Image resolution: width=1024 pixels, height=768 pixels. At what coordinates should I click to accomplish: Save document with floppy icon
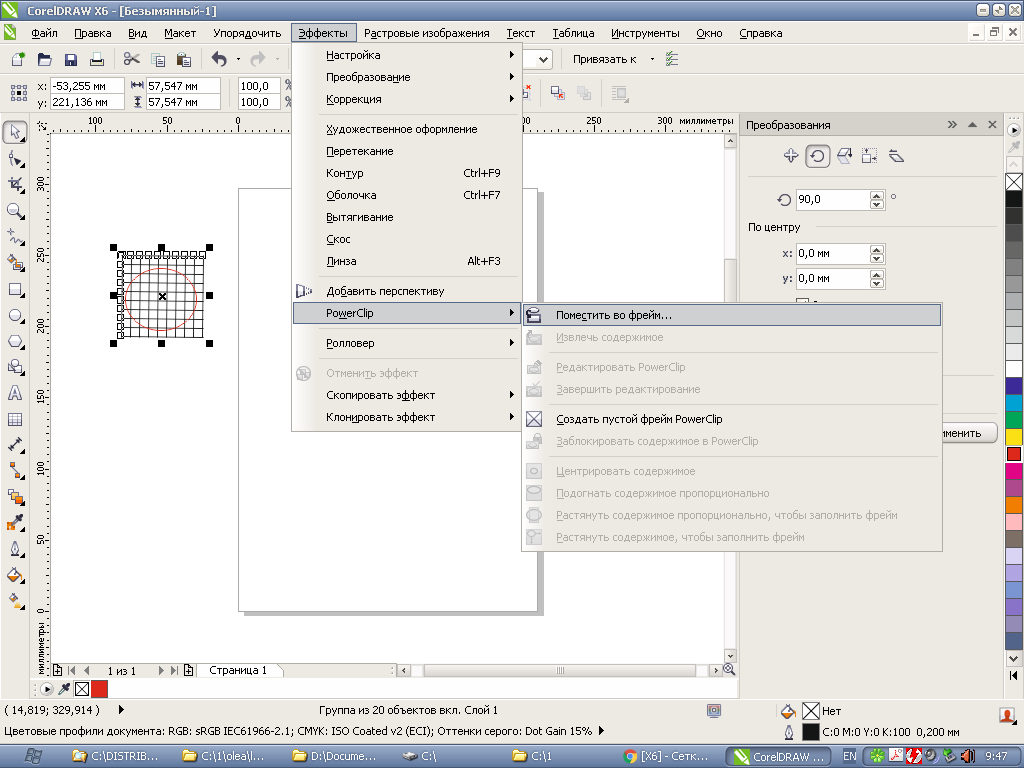(x=71, y=59)
